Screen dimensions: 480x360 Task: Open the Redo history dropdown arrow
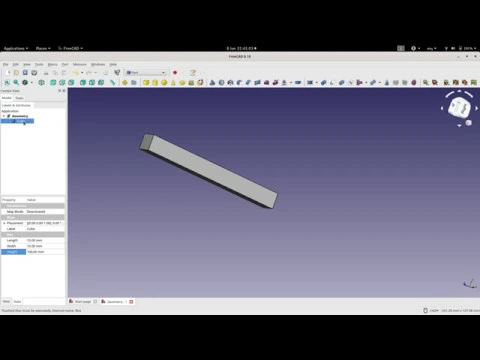tap(95, 73)
